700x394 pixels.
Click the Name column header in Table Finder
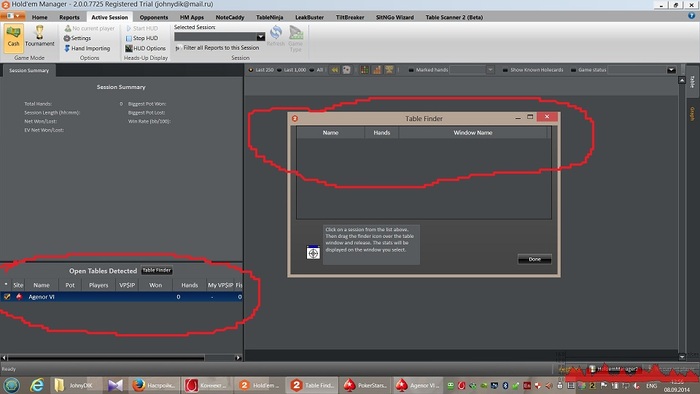330,133
